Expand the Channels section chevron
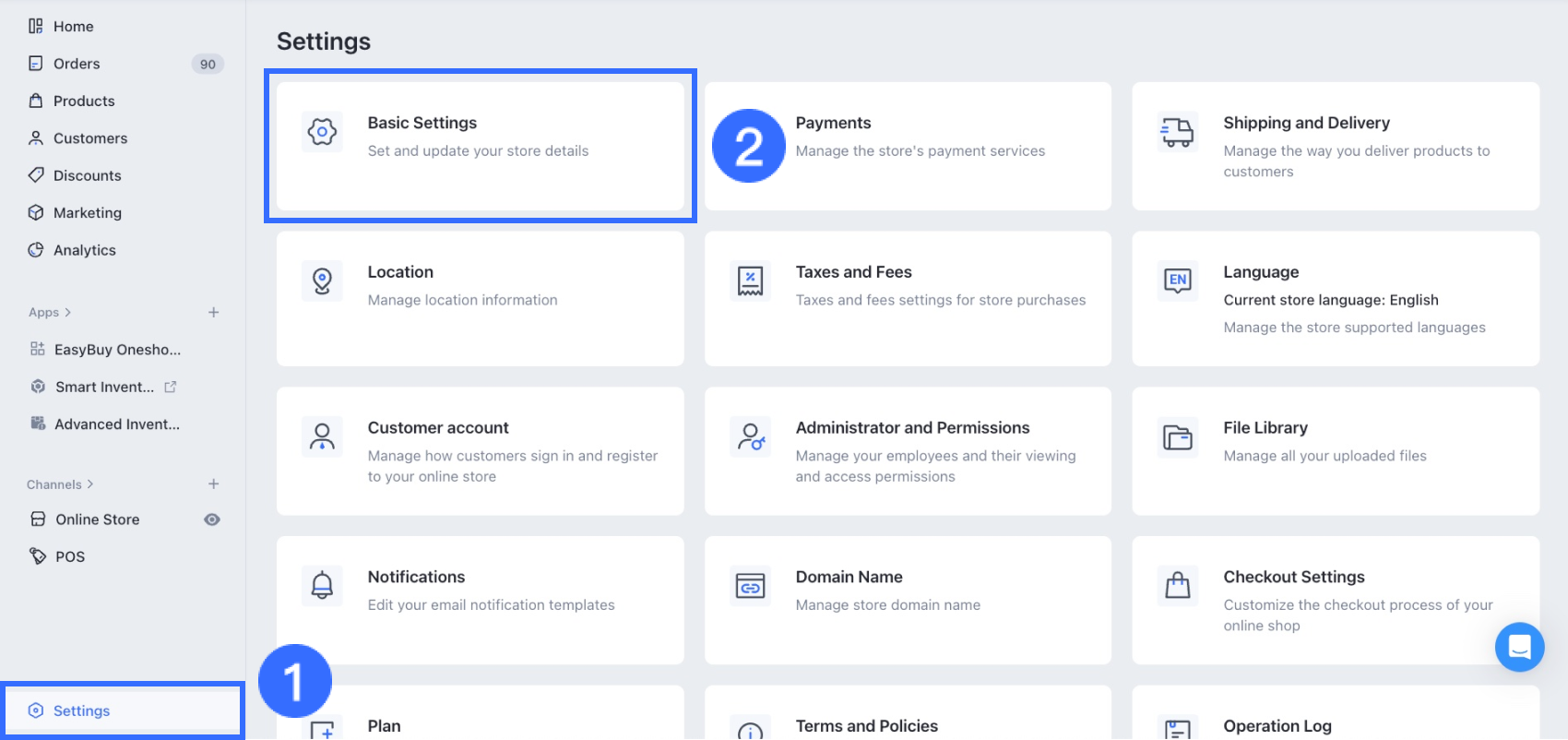Screen dimensions: 1568x740 coord(90,484)
